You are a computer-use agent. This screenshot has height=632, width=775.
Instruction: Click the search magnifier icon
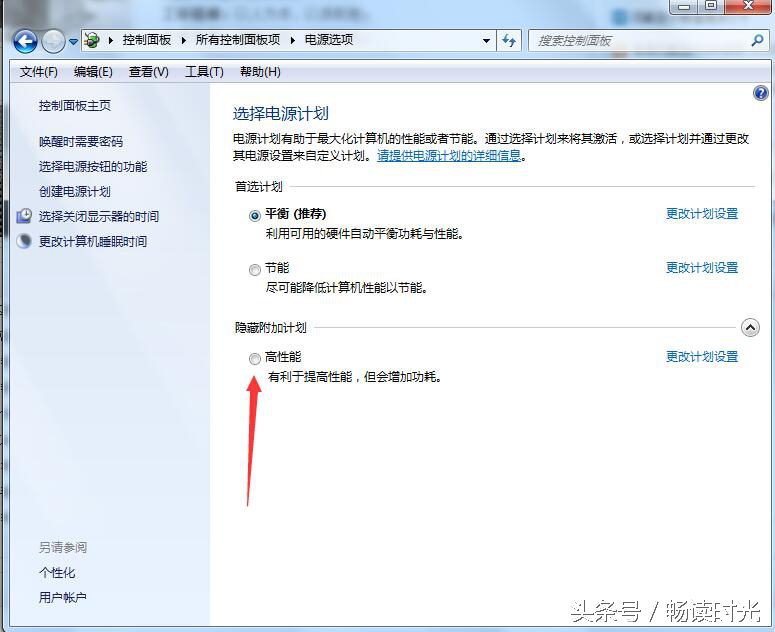pyautogui.click(x=757, y=41)
